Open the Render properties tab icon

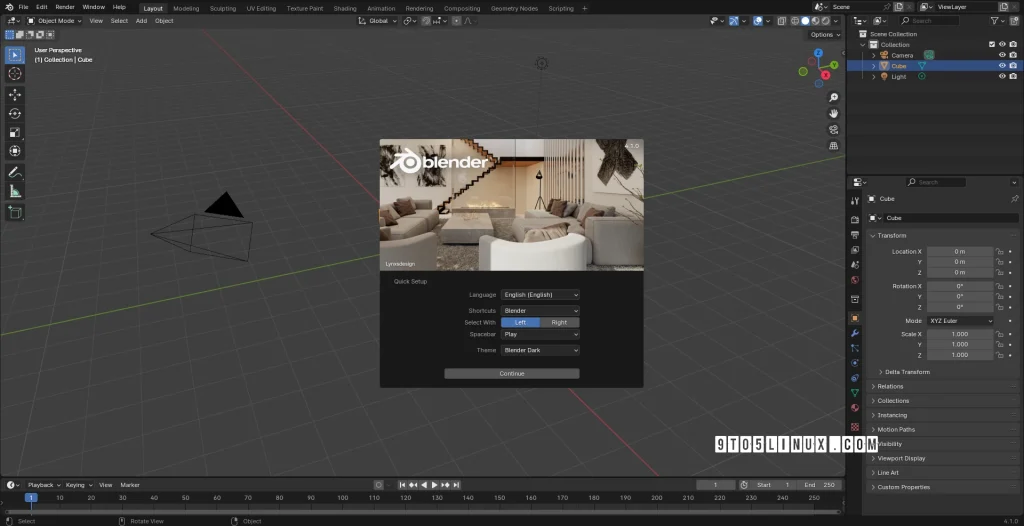[855, 220]
